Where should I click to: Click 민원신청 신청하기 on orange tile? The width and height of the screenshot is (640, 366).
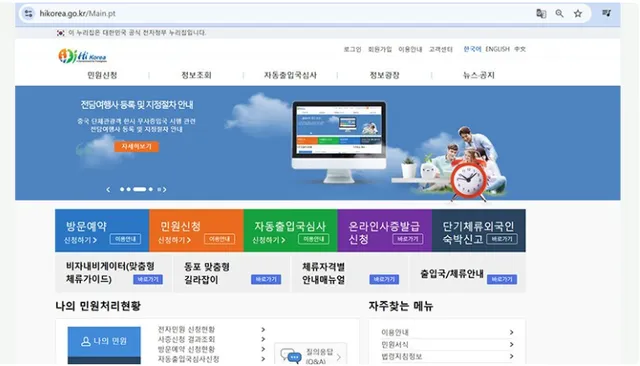tap(174, 240)
